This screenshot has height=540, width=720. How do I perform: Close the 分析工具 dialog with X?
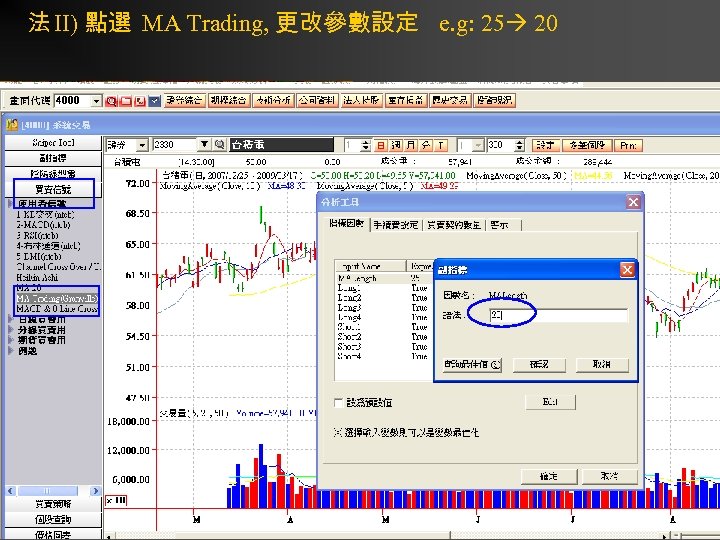tap(633, 202)
